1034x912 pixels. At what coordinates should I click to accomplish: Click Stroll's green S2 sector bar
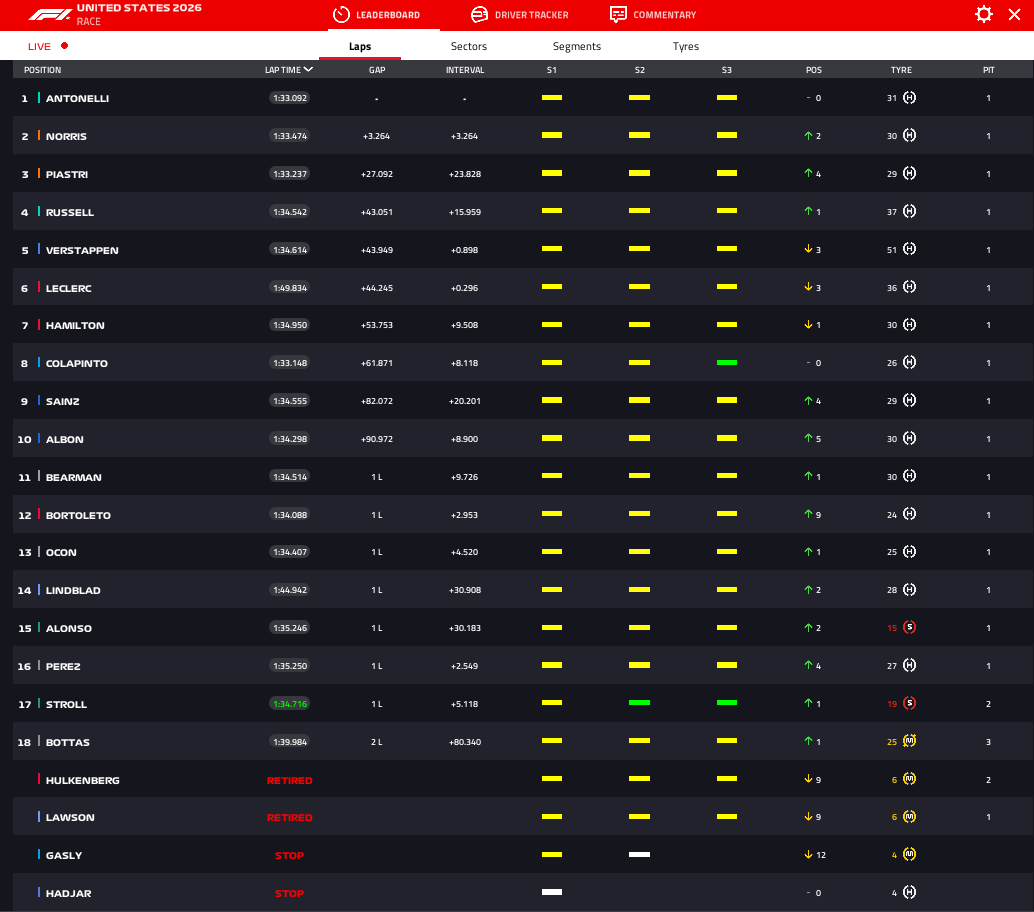[x=640, y=703]
